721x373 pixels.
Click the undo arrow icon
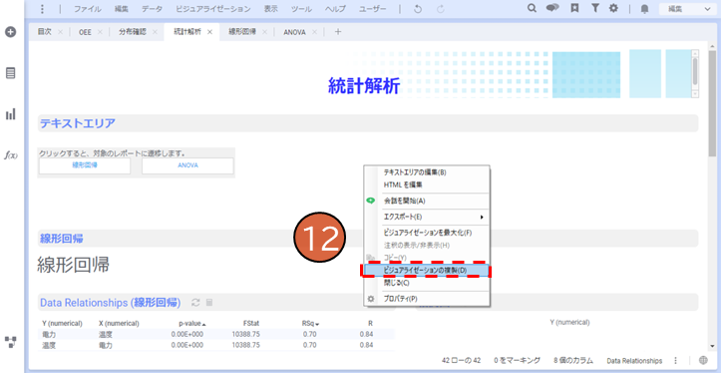click(418, 9)
